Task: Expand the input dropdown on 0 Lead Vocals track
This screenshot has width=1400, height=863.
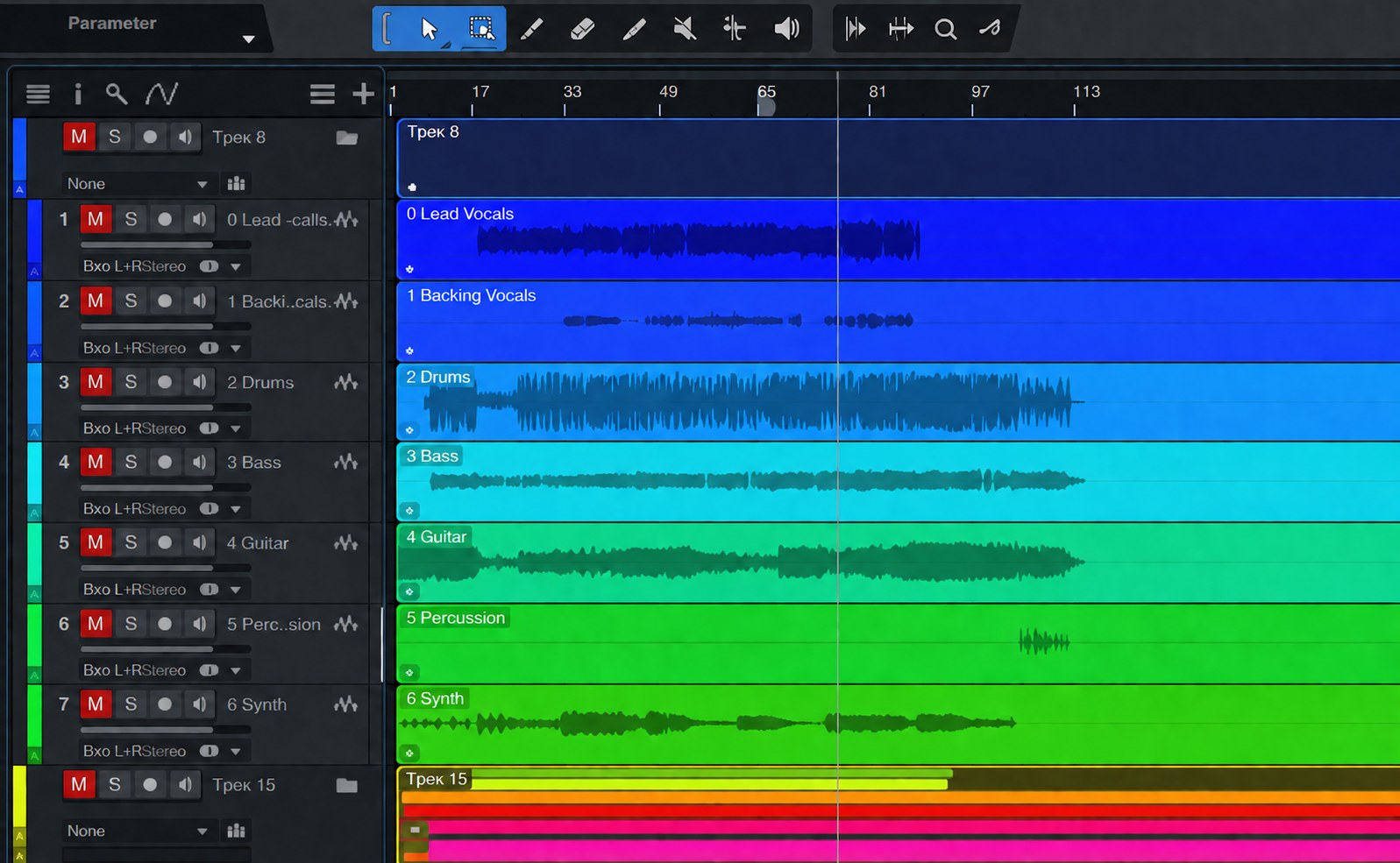Action: point(236,266)
